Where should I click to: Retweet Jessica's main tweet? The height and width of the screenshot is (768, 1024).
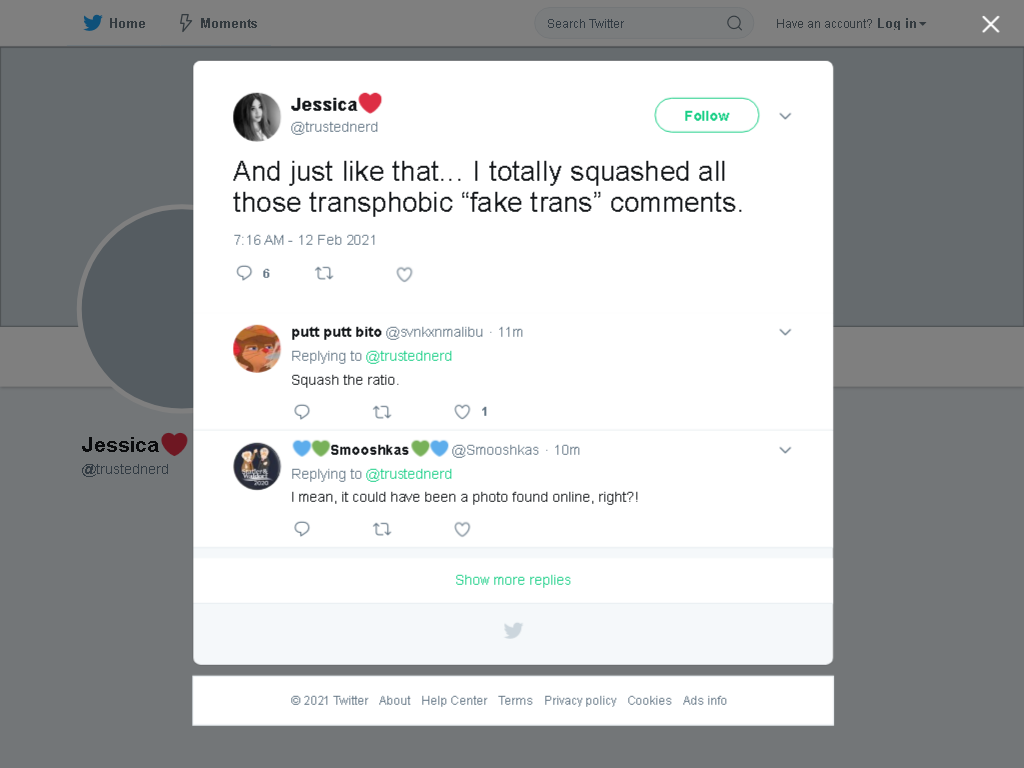tap(324, 273)
